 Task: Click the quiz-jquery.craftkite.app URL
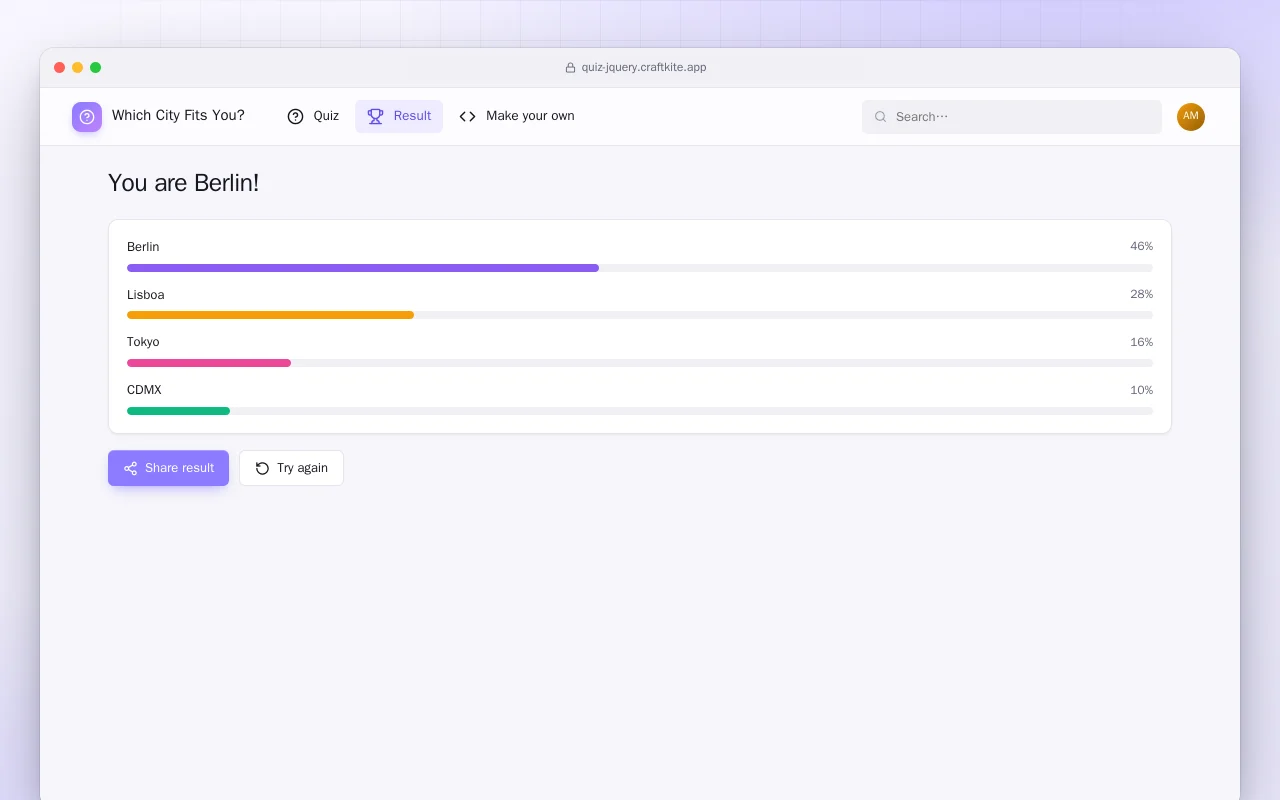click(x=644, y=68)
